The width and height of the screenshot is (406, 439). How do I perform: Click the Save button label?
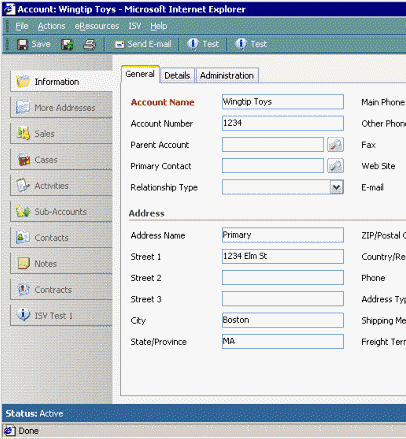coord(41,44)
